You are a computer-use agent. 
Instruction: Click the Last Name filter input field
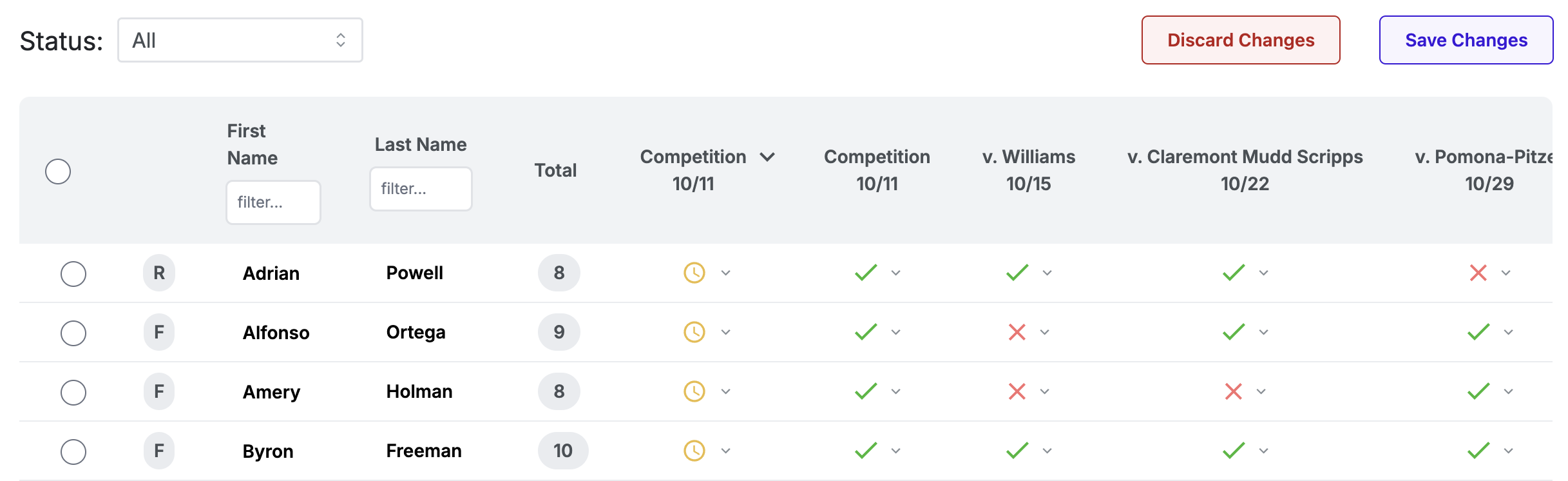421,189
